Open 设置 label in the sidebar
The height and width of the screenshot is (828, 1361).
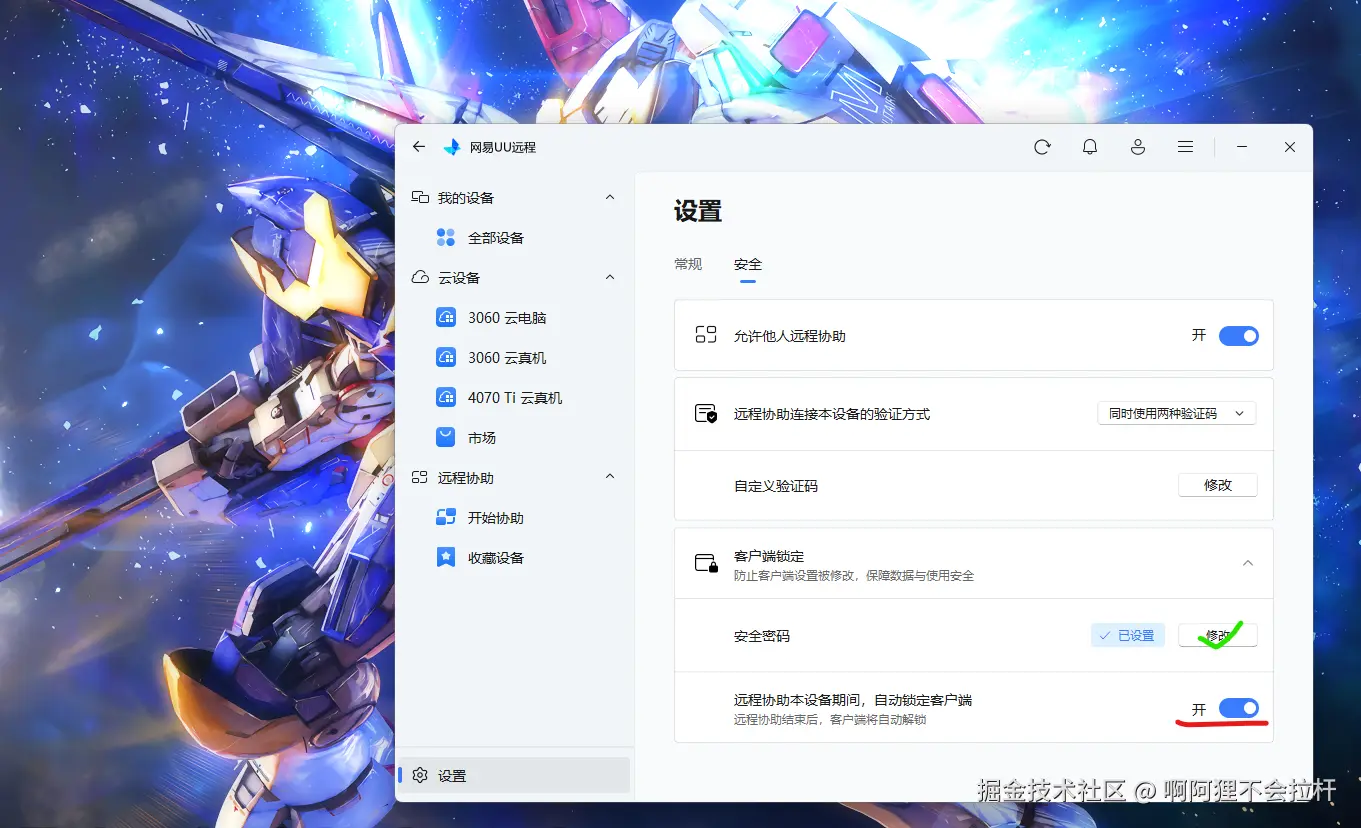(452, 776)
